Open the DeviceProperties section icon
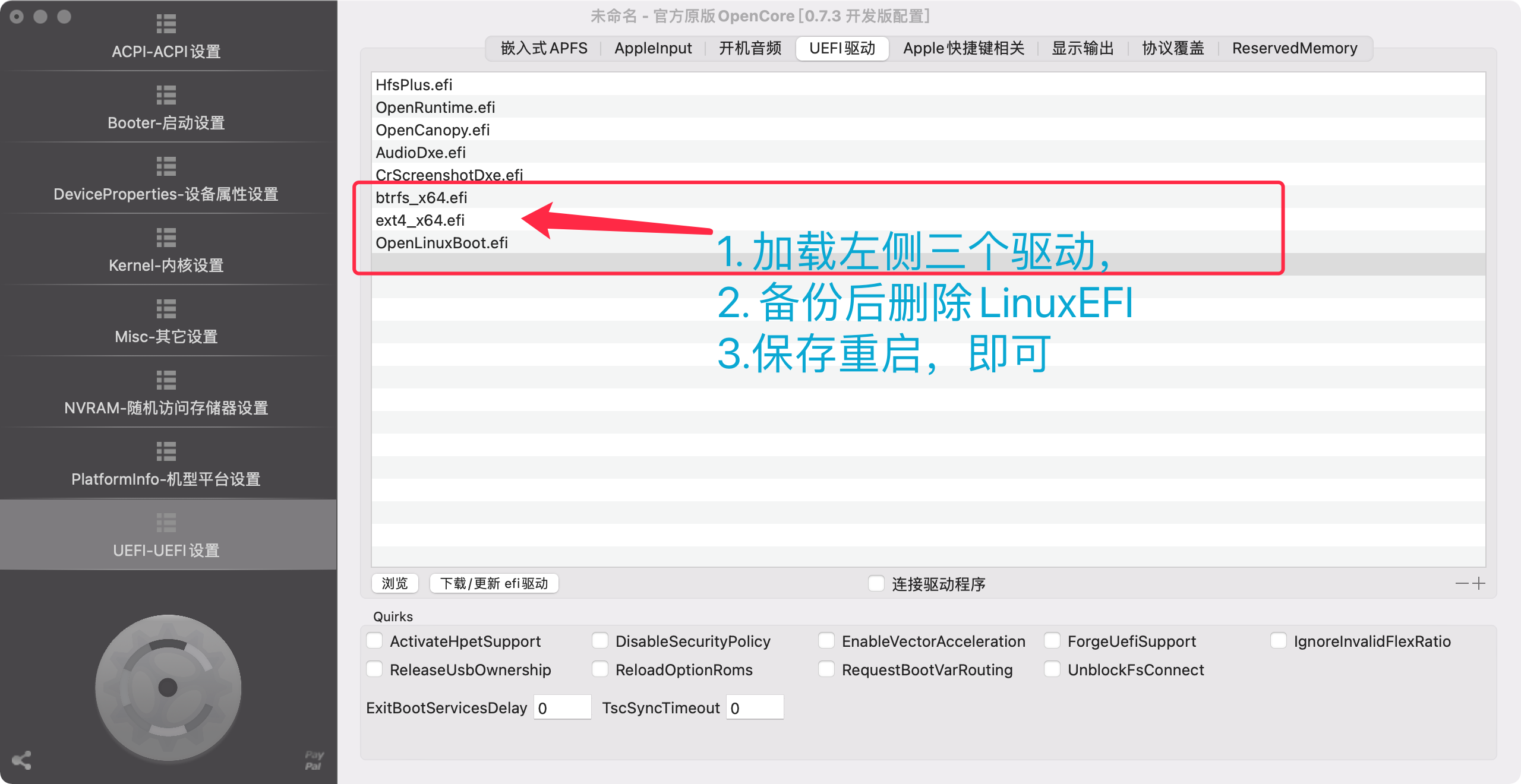The width and height of the screenshot is (1521, 784). [166, 166]
